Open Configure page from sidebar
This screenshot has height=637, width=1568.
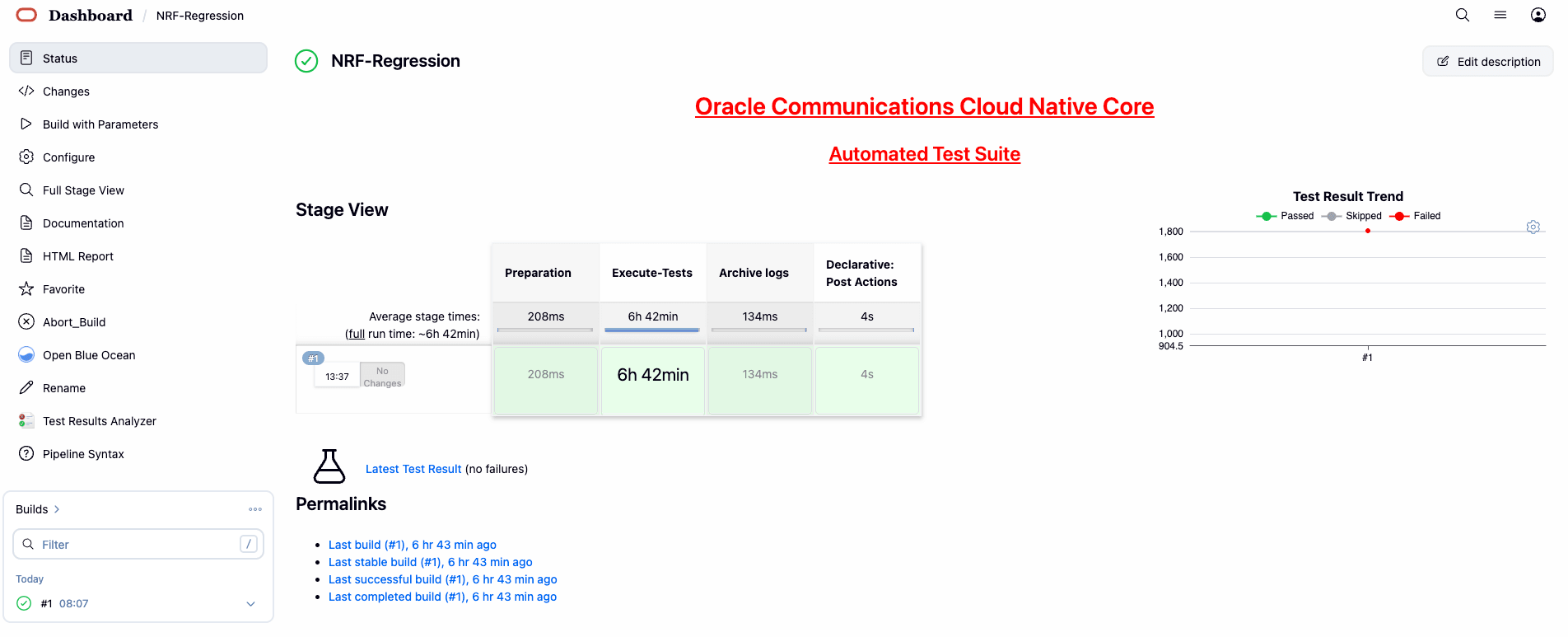tap(138, 157)
